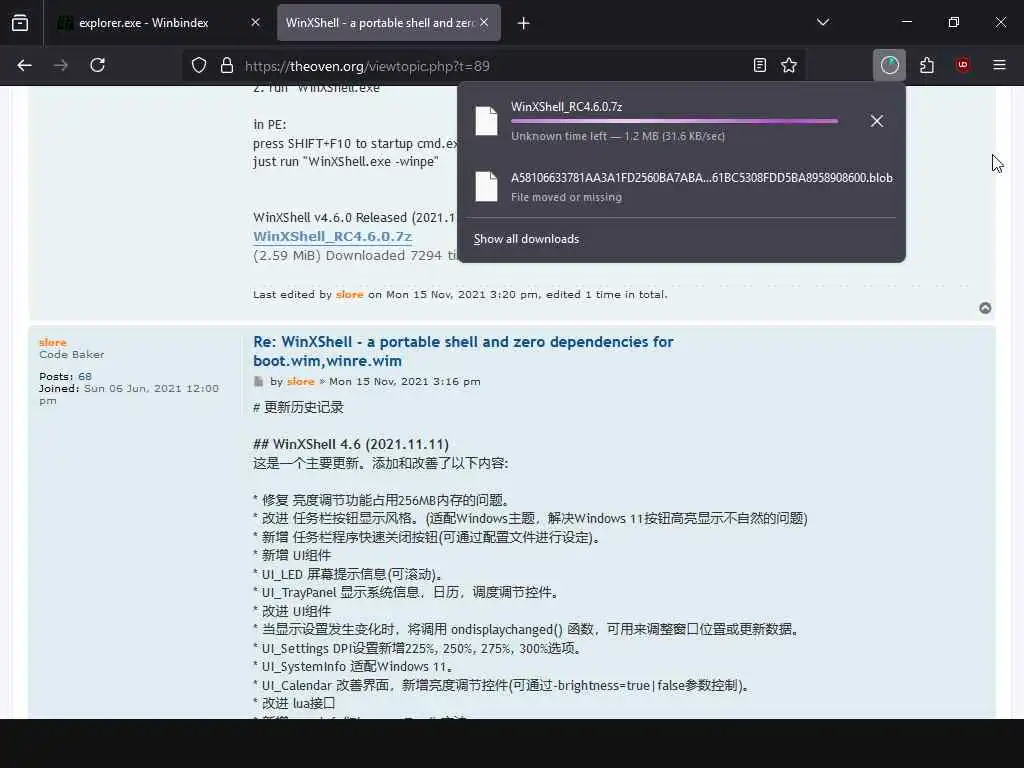Close the explorer.exe - Winbindex tab

click(255, 22)
